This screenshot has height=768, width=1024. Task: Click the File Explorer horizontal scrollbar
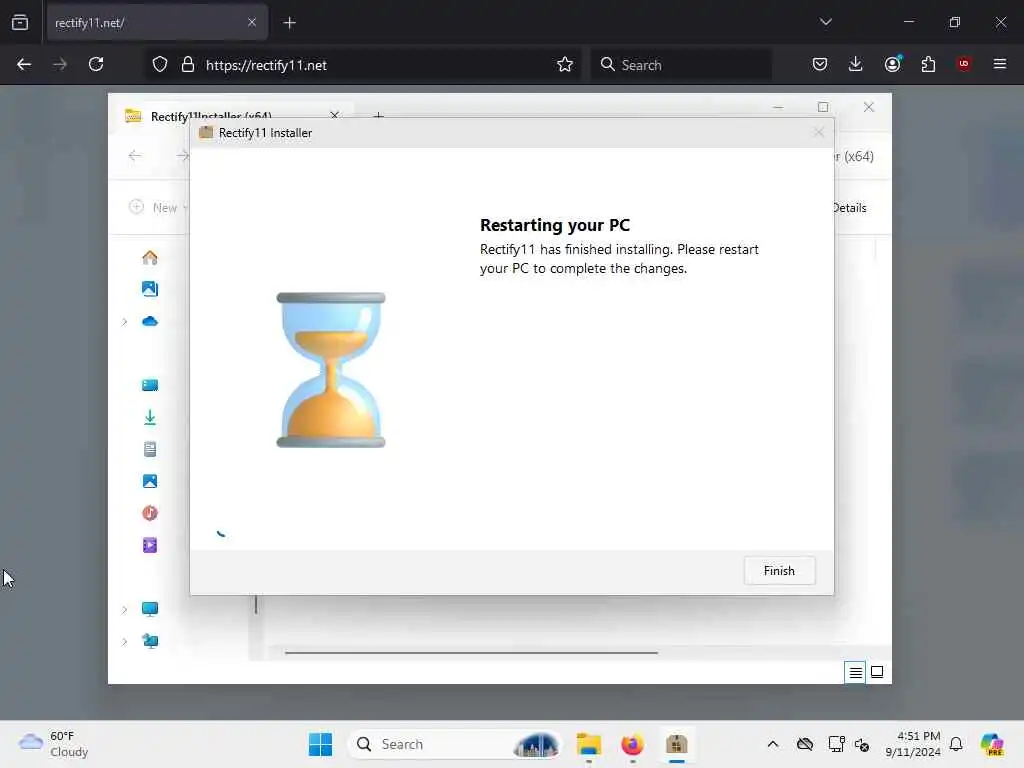click(x=471, y=652)
